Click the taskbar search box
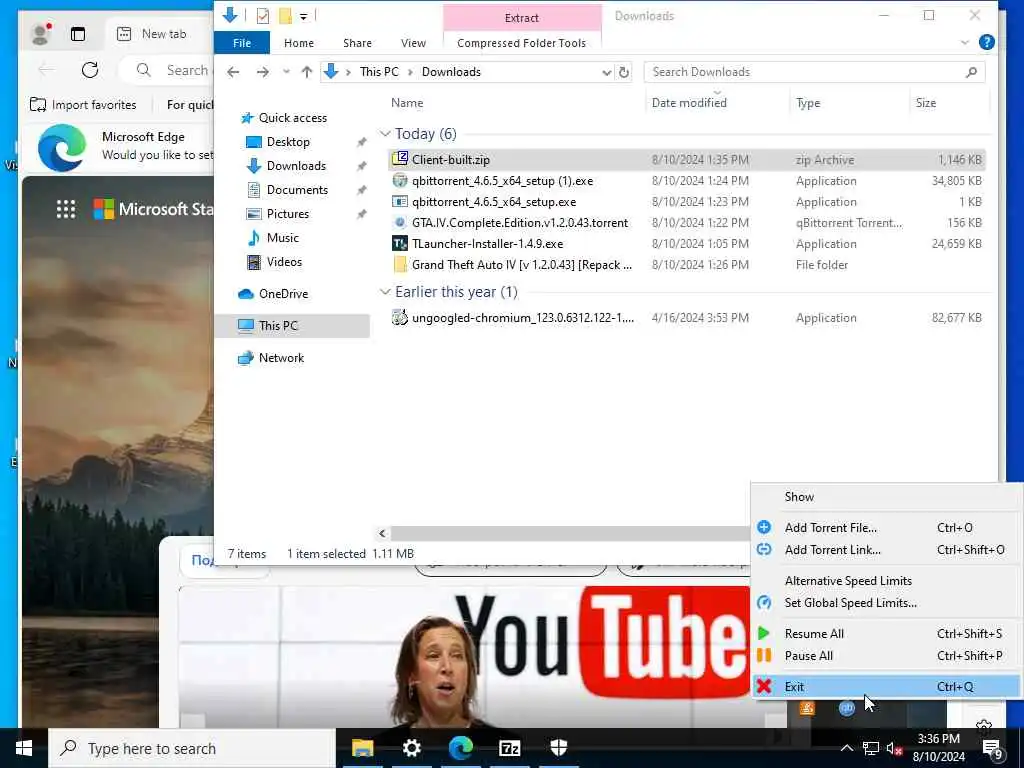This screenshot has width=1024, height=768. pyautogui.click(x=192, y=748)
